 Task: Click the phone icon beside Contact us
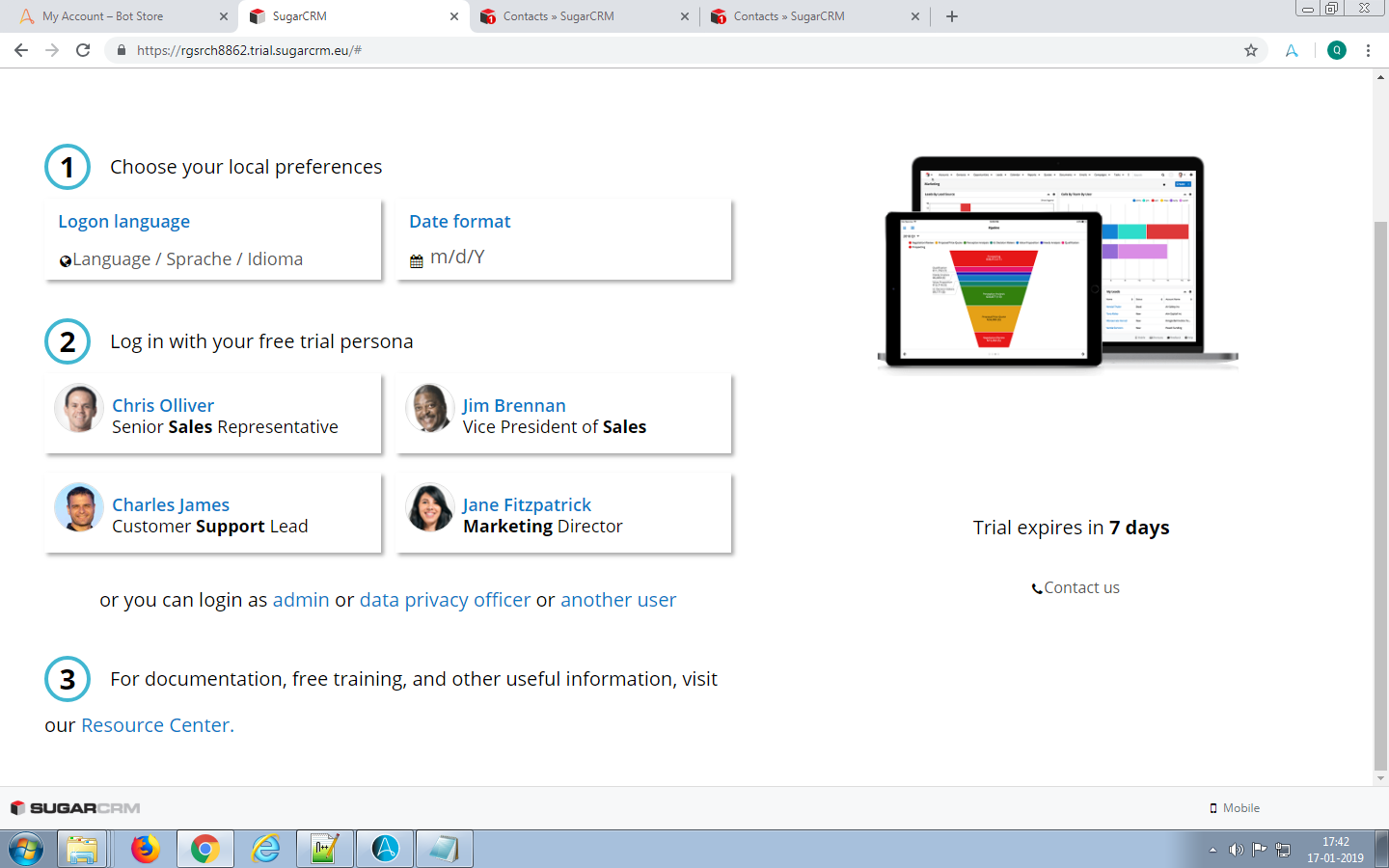click(x=1037, y=588)
